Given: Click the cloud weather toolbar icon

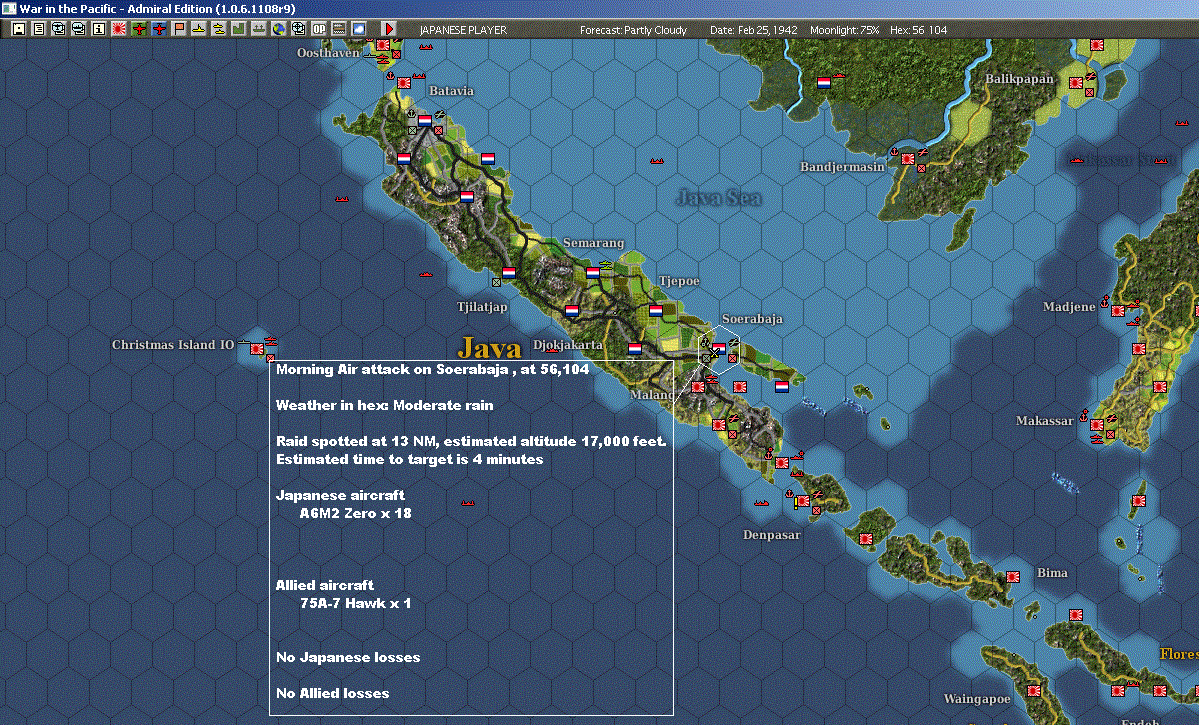Looking at the screenshot, I should pos(358,29).
